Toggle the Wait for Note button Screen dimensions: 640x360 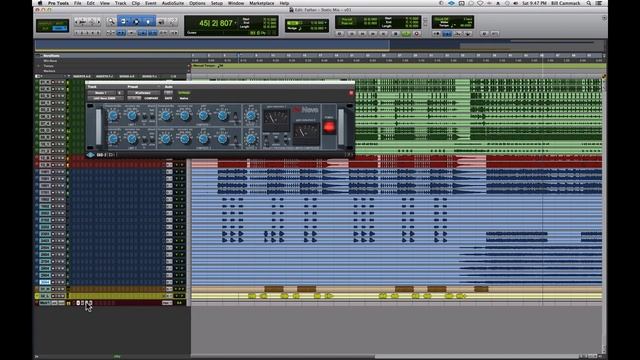pyautogui.click(x=436, y=34)
